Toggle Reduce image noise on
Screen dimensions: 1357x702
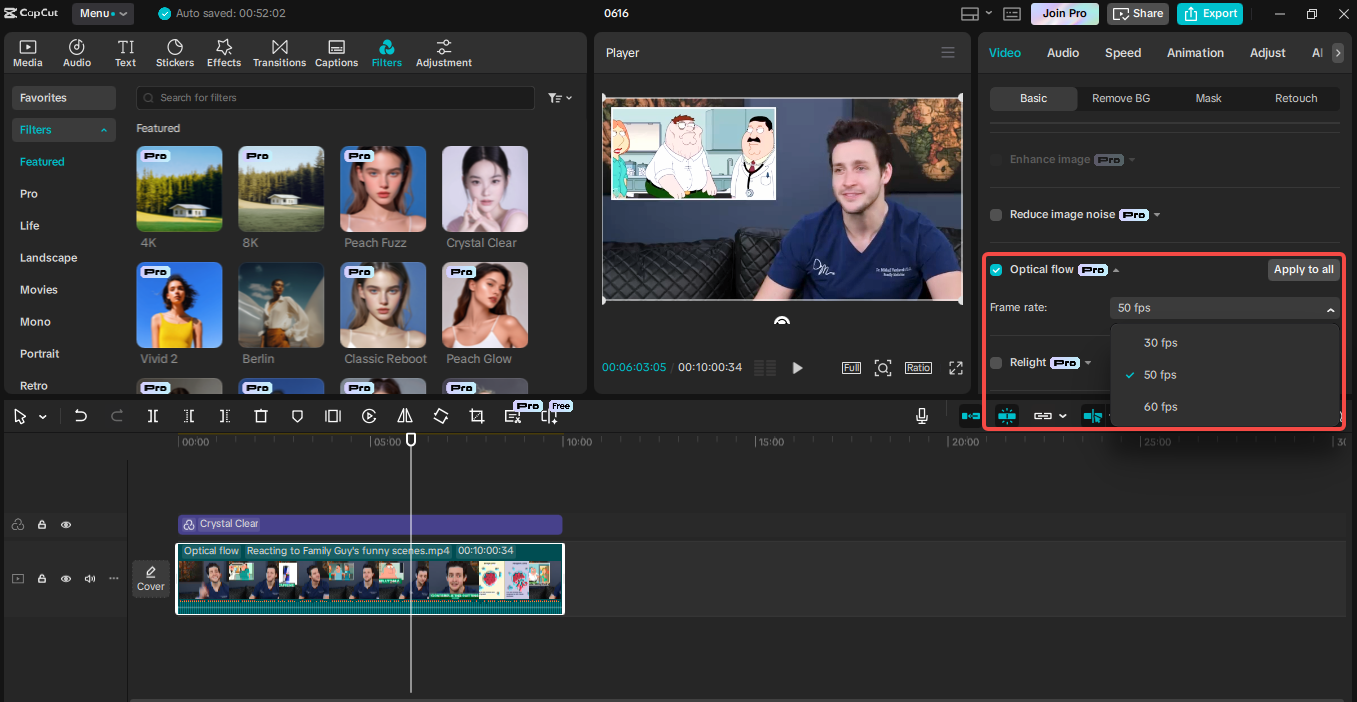tap(995, 214)
